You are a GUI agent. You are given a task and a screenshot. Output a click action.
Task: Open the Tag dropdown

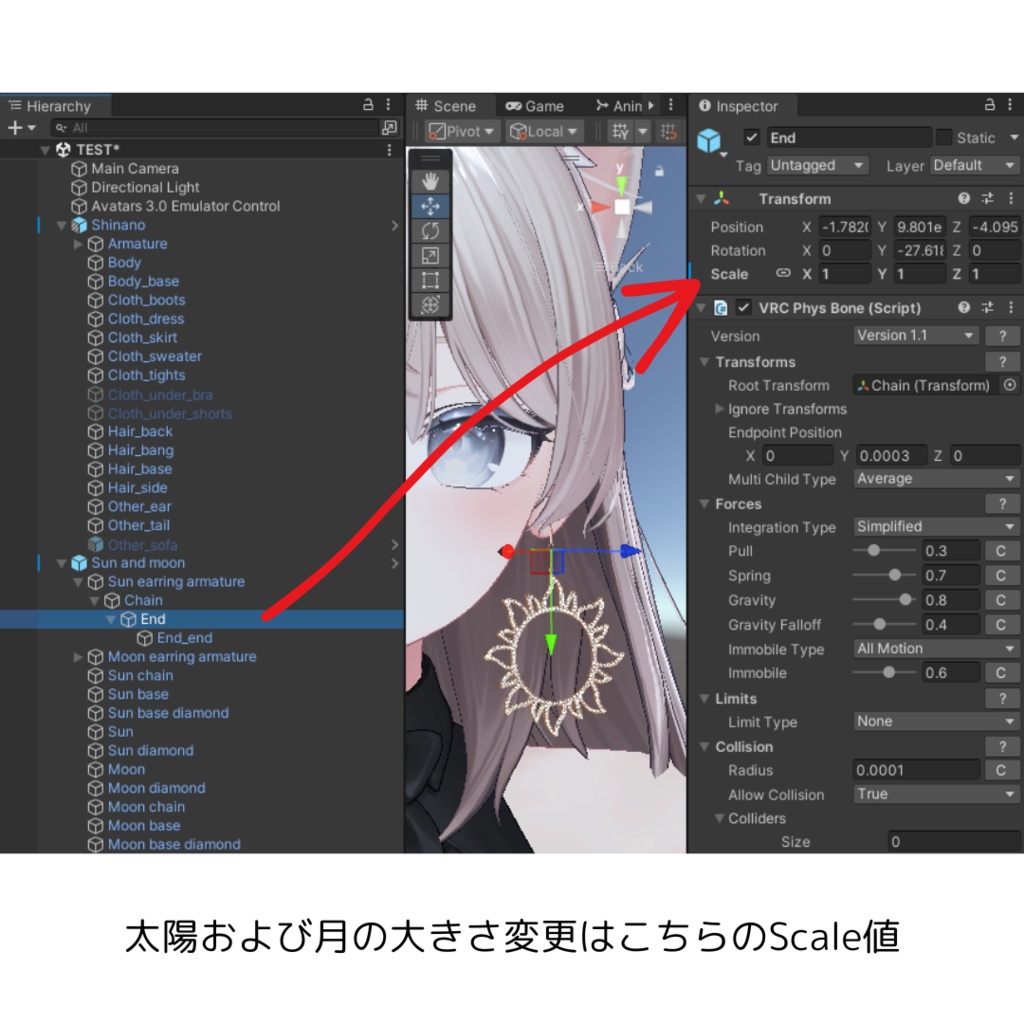pos(817,165)
